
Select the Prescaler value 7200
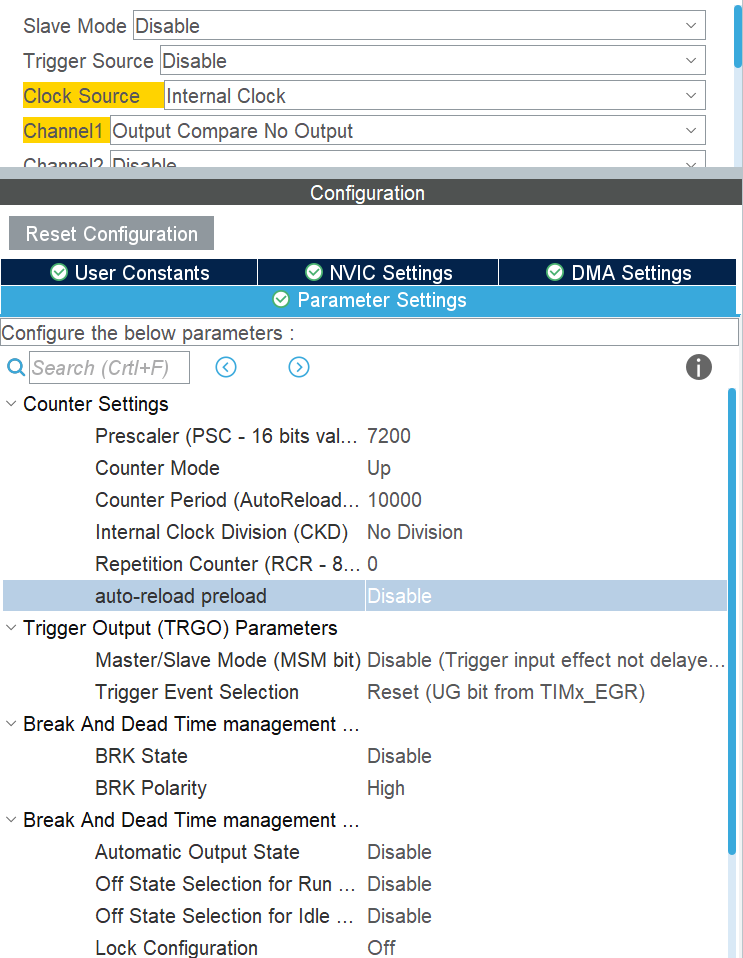click(389, 436)
